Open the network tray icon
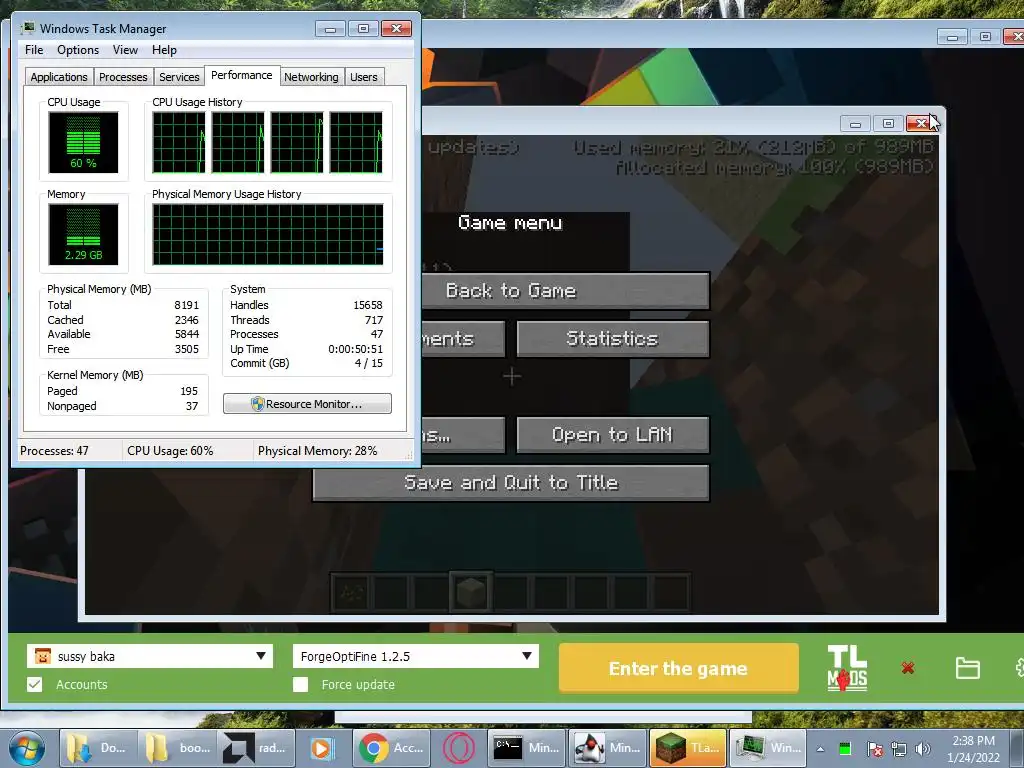 point(899,749)
